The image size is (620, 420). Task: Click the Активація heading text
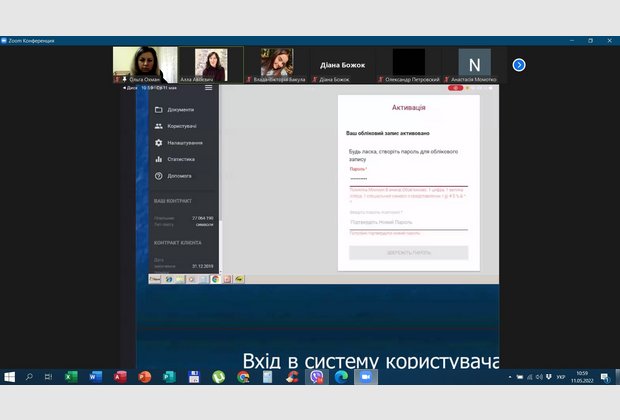(x=408, y=108)
